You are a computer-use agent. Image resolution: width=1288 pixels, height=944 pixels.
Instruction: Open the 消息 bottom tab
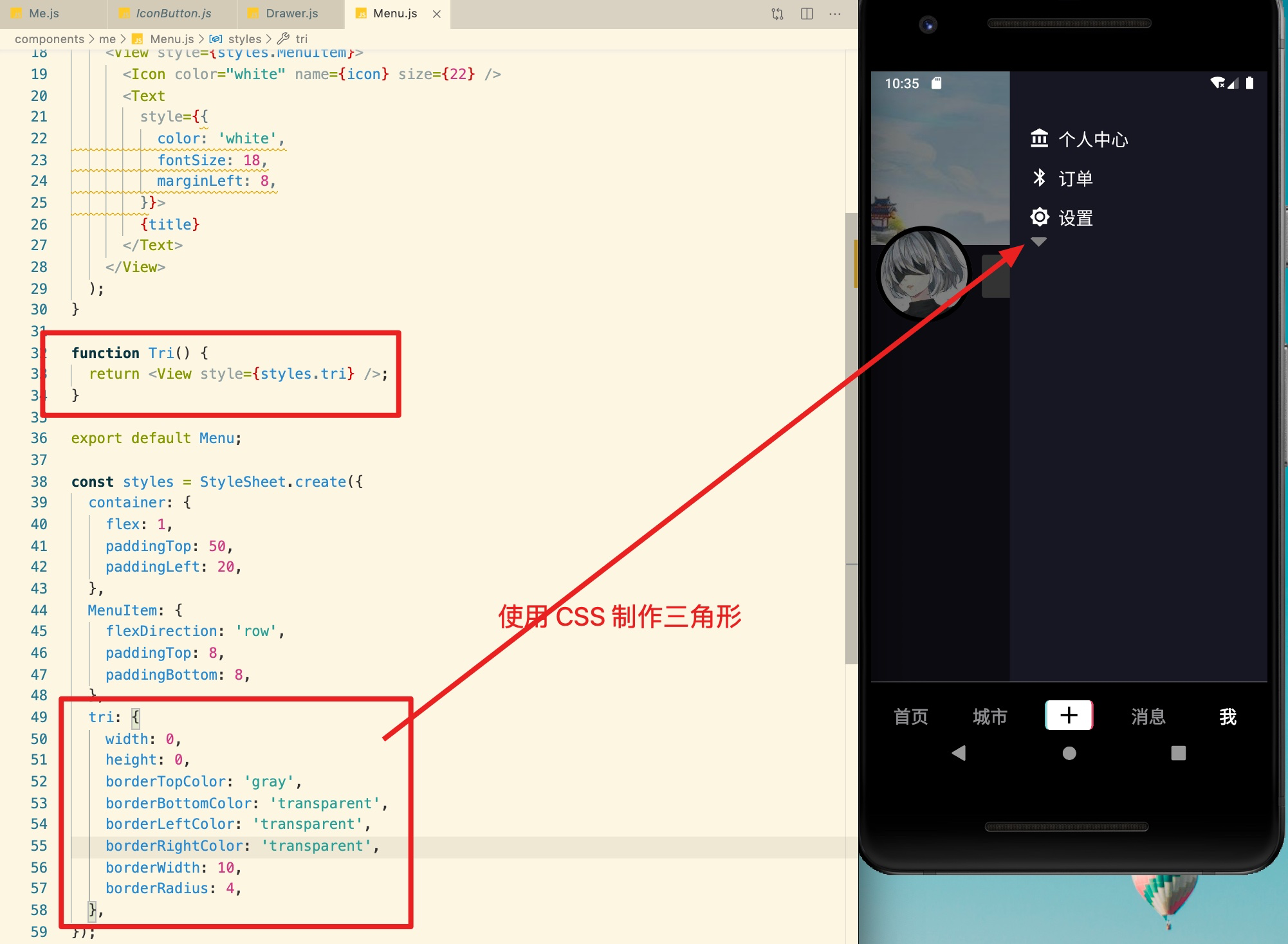[x=1148, y=716]
